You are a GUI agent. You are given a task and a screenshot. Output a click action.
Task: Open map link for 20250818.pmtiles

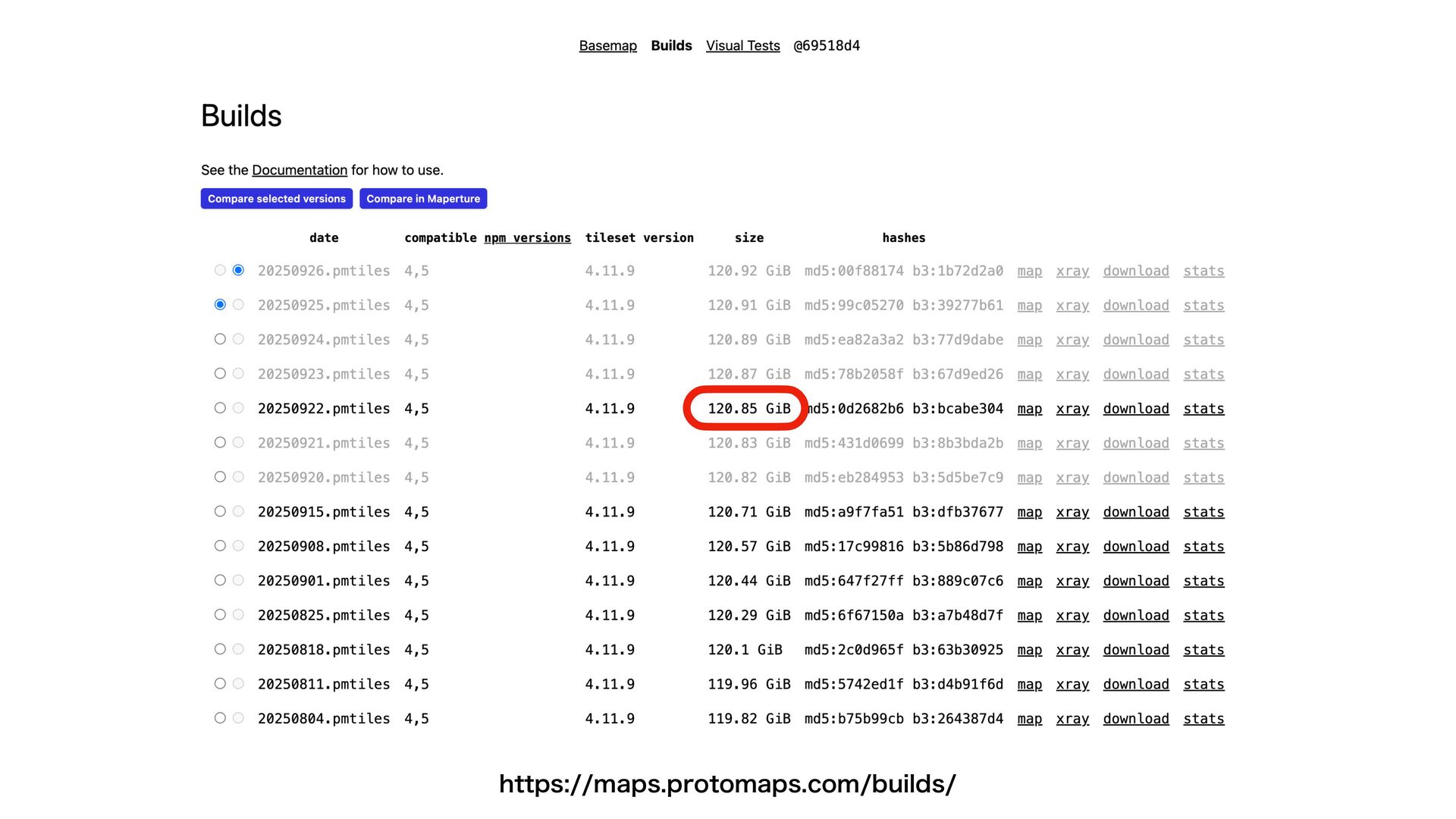[1029, 650]
